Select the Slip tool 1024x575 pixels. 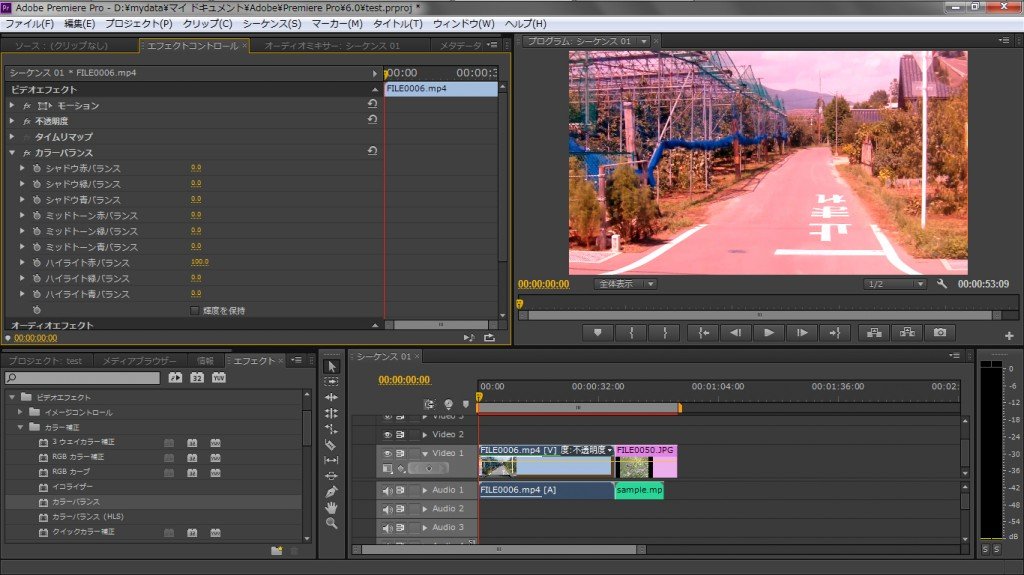tap(332, 460)
